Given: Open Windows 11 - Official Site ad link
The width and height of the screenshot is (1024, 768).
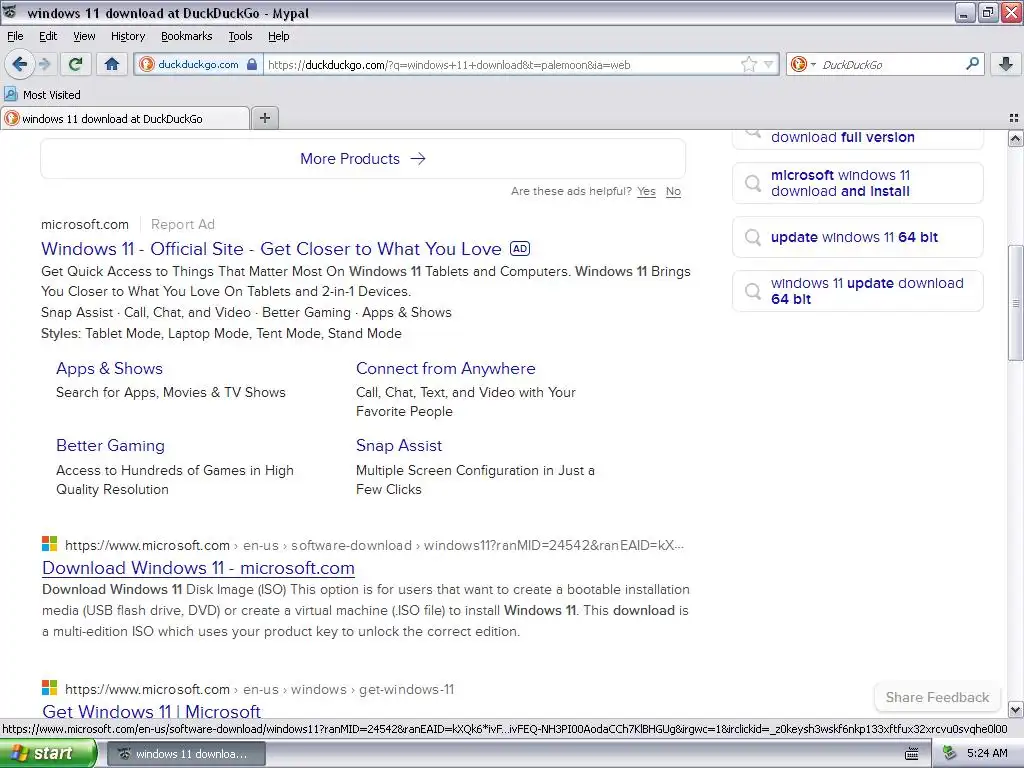Looking at the screenshot, I should (x=271, y=249).
